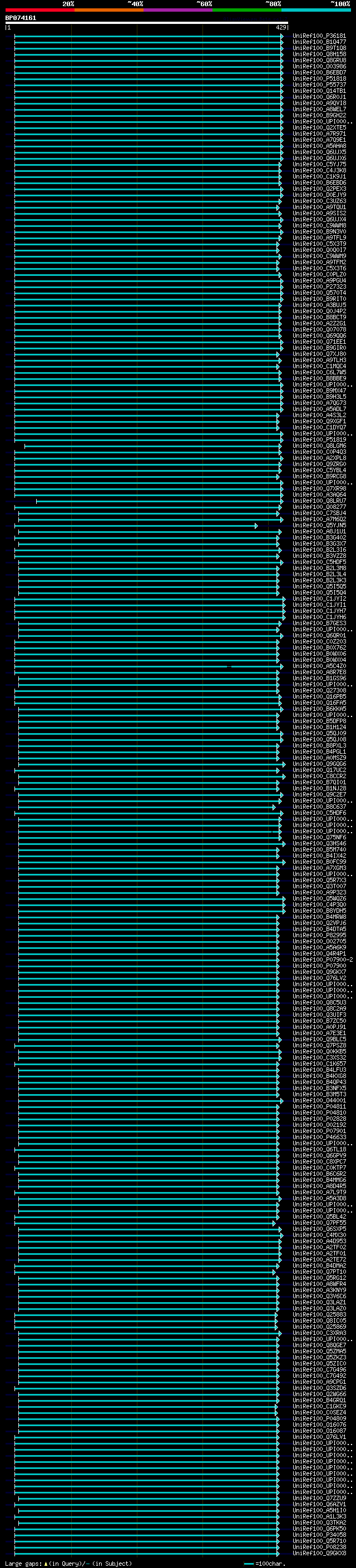The height and width of the screenshot is (1568, 356).
Task: Open hit UniRef100_P82995
Action: [319, 935]
